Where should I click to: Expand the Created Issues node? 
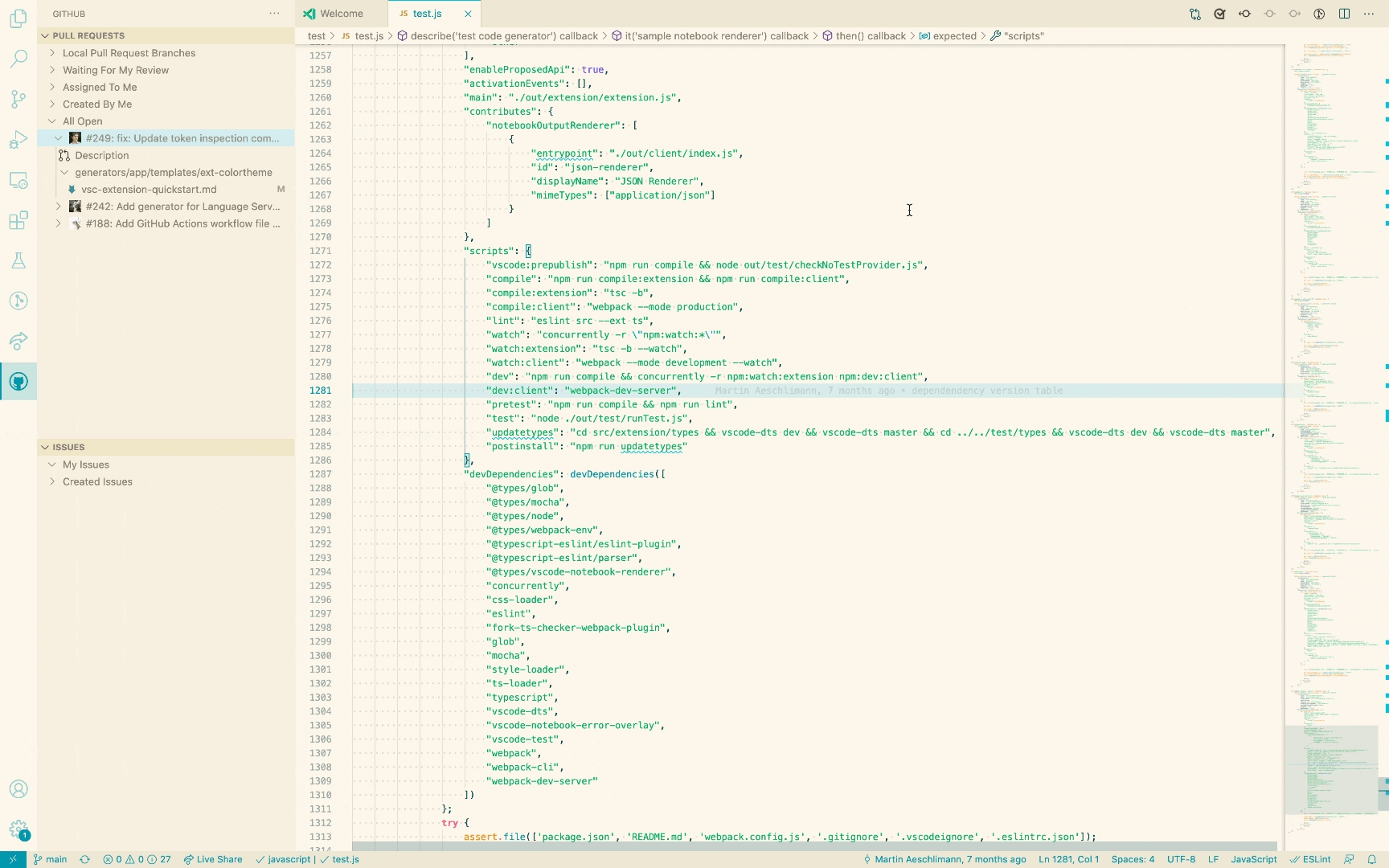(166, 481)
